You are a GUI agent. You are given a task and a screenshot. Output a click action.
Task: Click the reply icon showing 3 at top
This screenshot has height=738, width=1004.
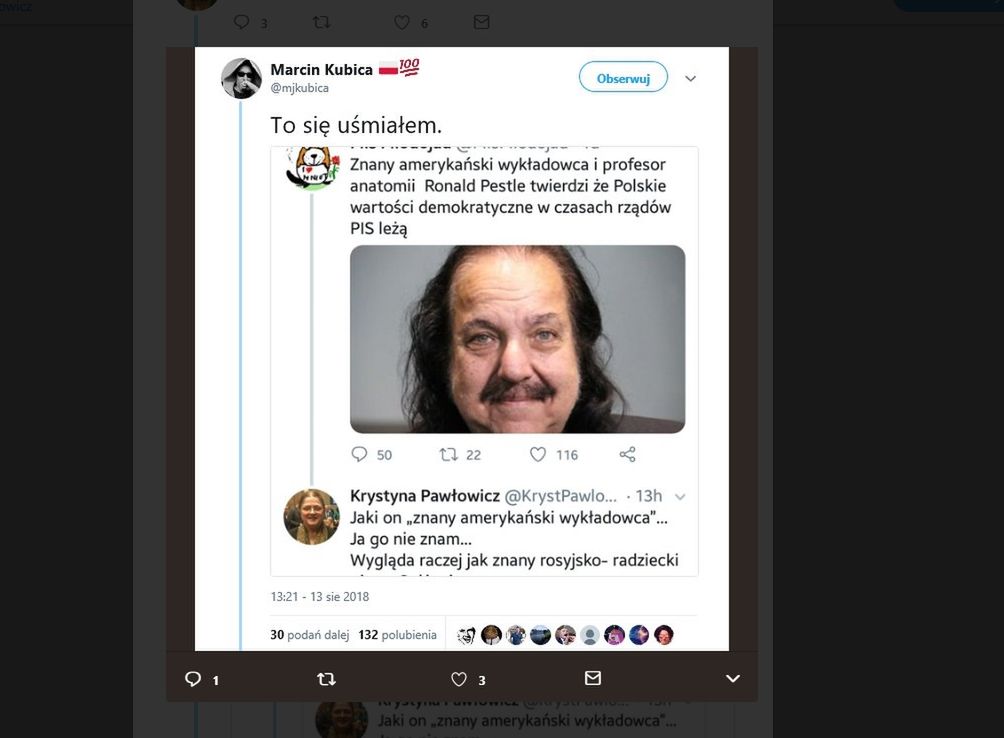[241, 22]
